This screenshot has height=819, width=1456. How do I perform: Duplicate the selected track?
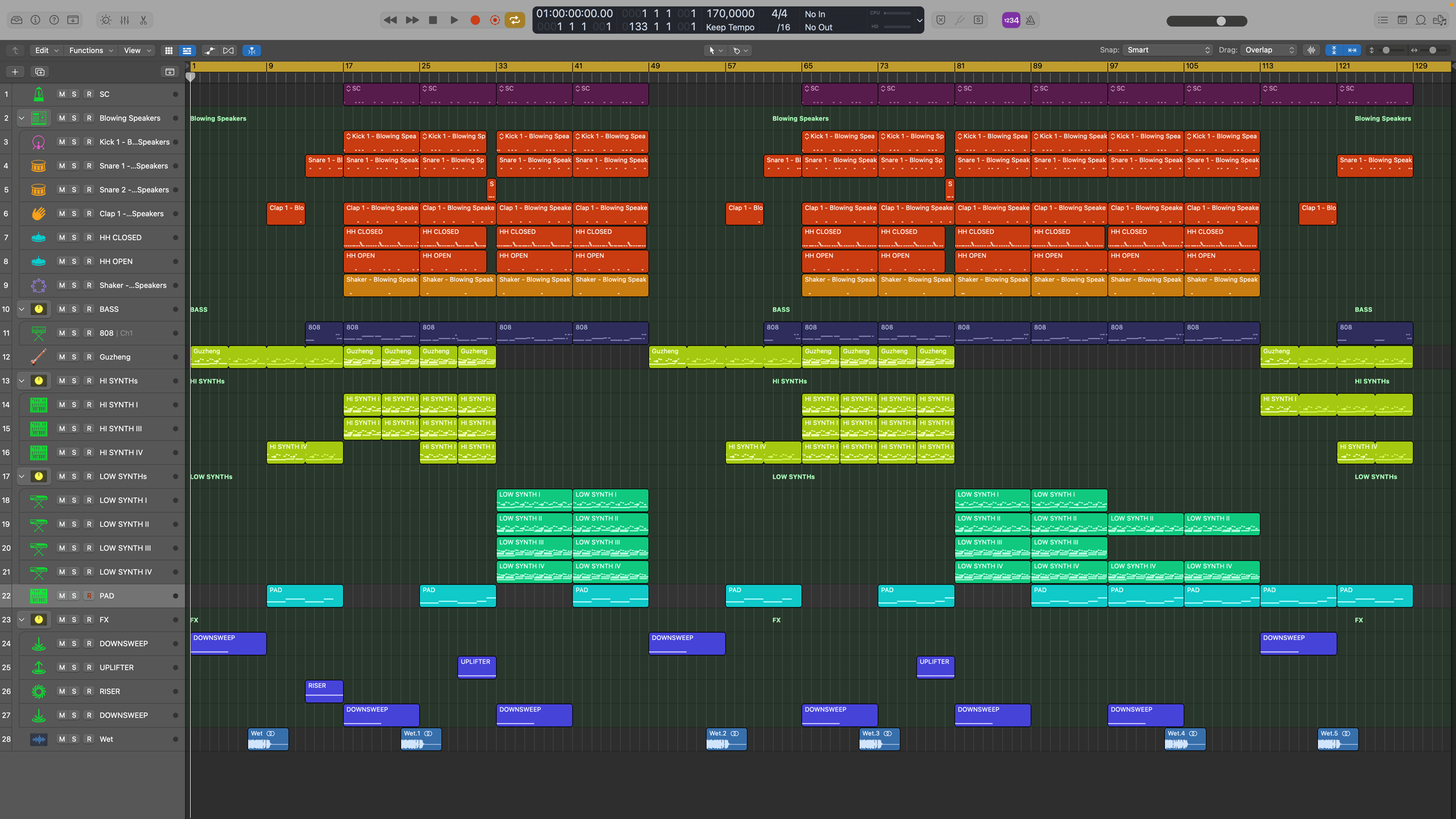40,72
